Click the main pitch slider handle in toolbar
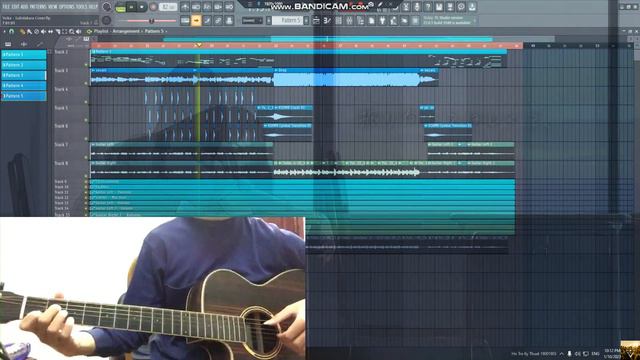This screenshot has width=640, height=360. click(x=151, y=21)
